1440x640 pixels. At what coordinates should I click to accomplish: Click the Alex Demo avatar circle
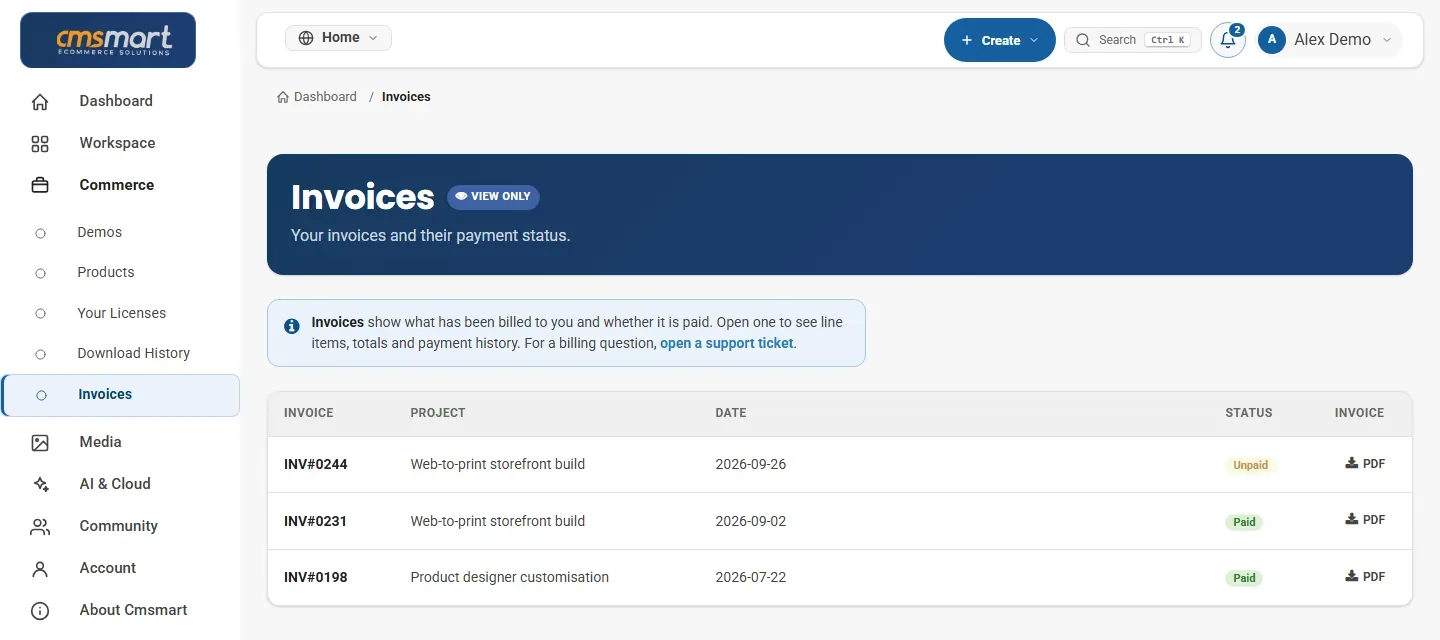tap(1272, 40)
